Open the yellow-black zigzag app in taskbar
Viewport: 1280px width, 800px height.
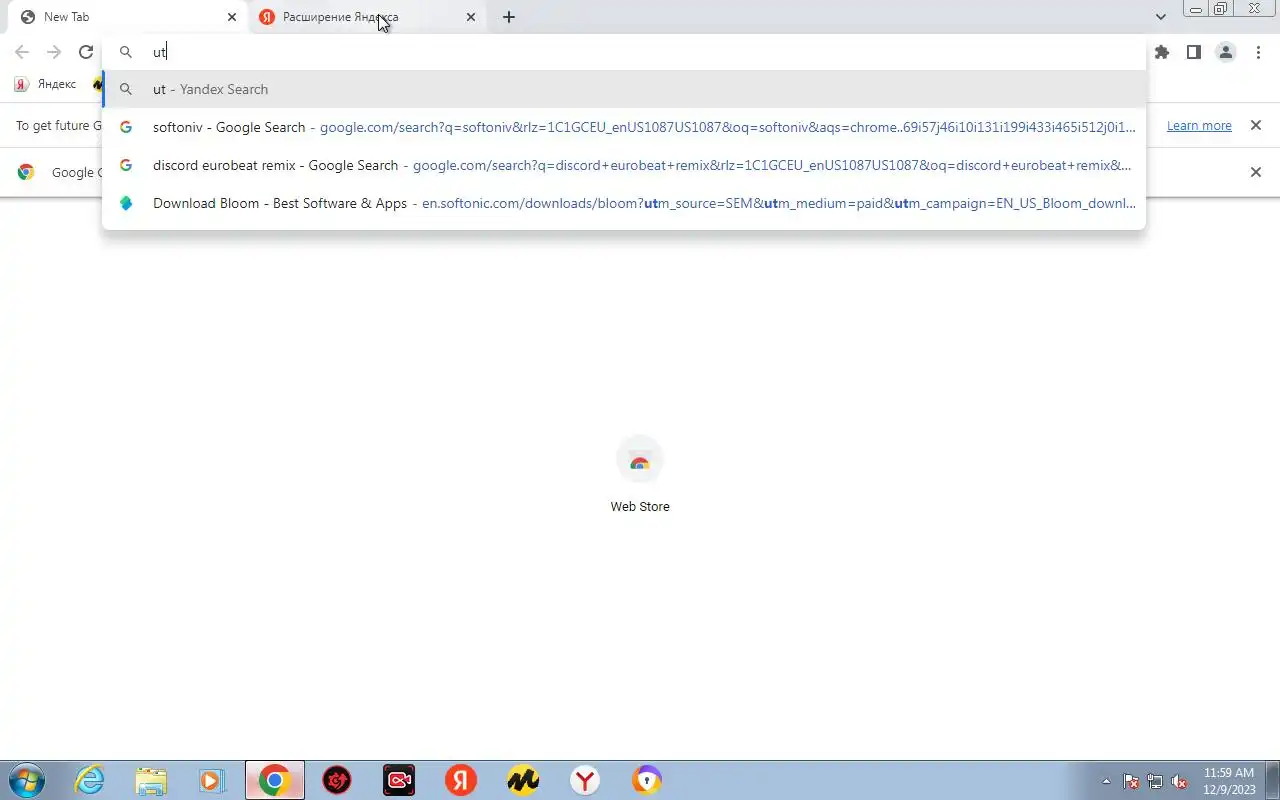[x=523, y=780]
